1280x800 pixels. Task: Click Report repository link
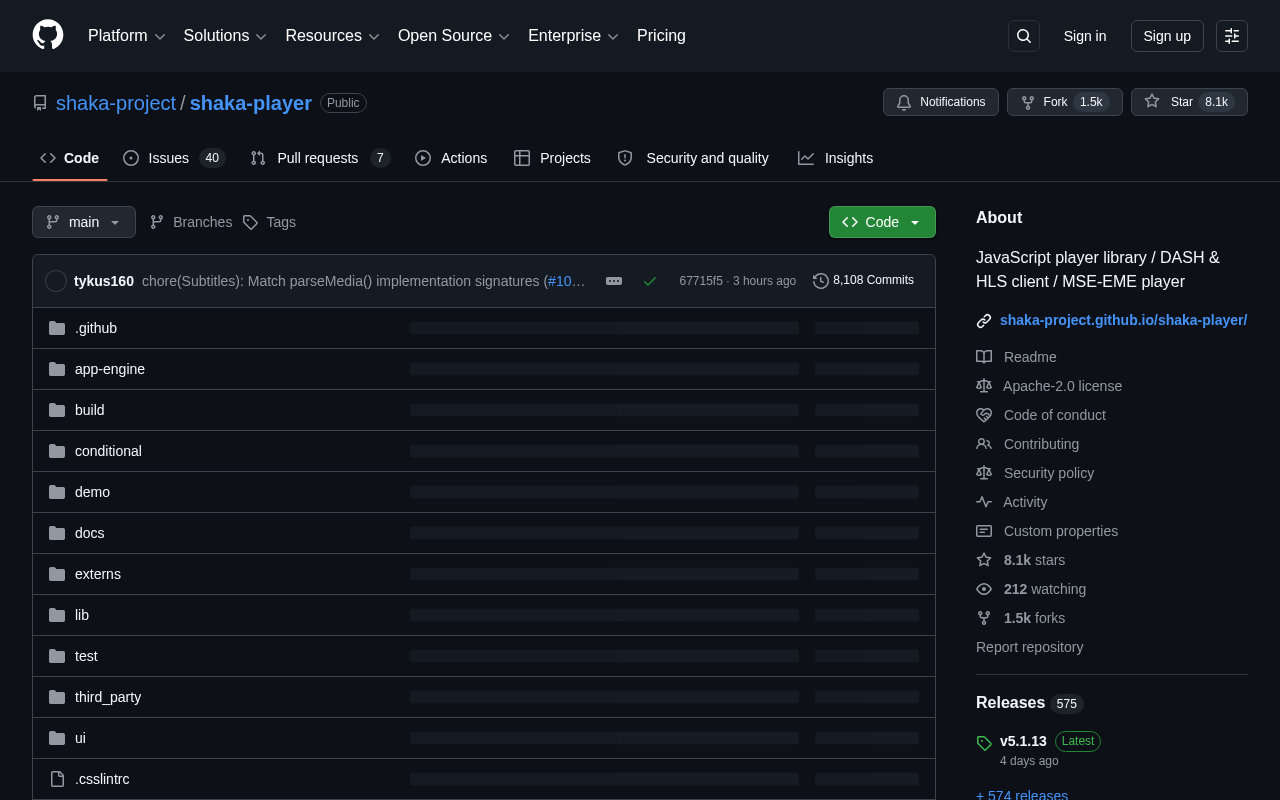[x=1029, y=647]
